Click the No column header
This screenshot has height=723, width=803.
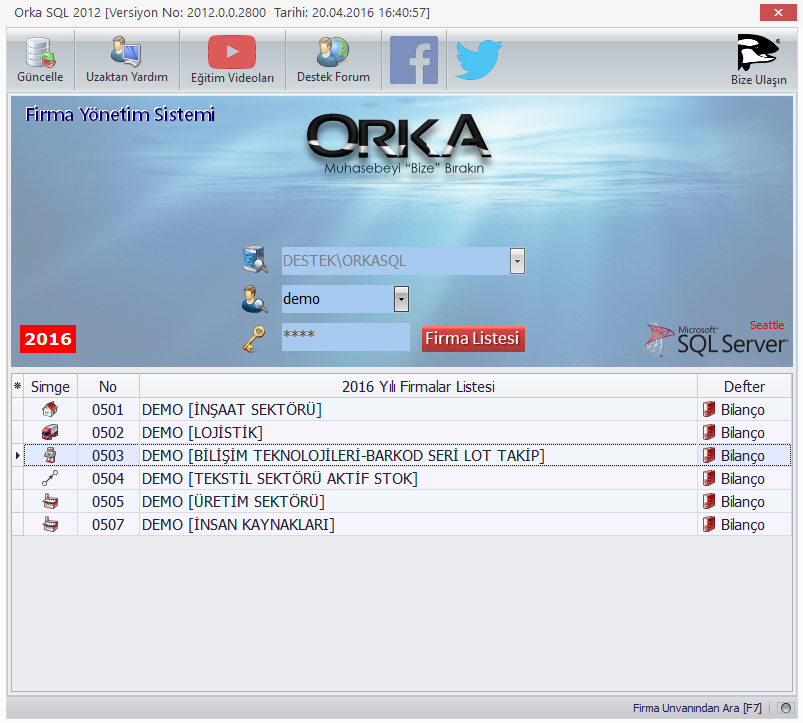pyautogui.click(x=108, y=386)
